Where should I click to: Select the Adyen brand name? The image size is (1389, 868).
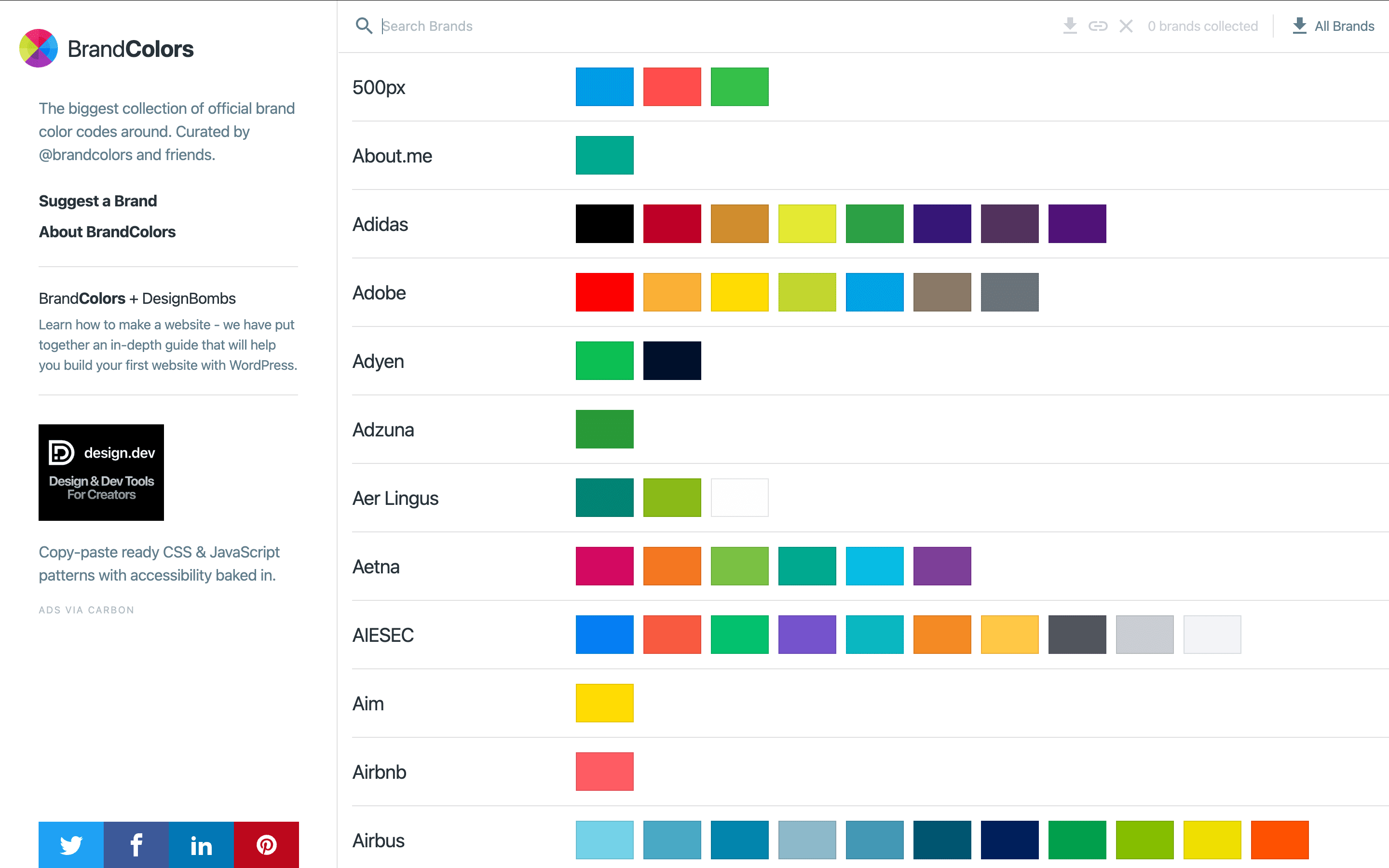pos(378,361)
